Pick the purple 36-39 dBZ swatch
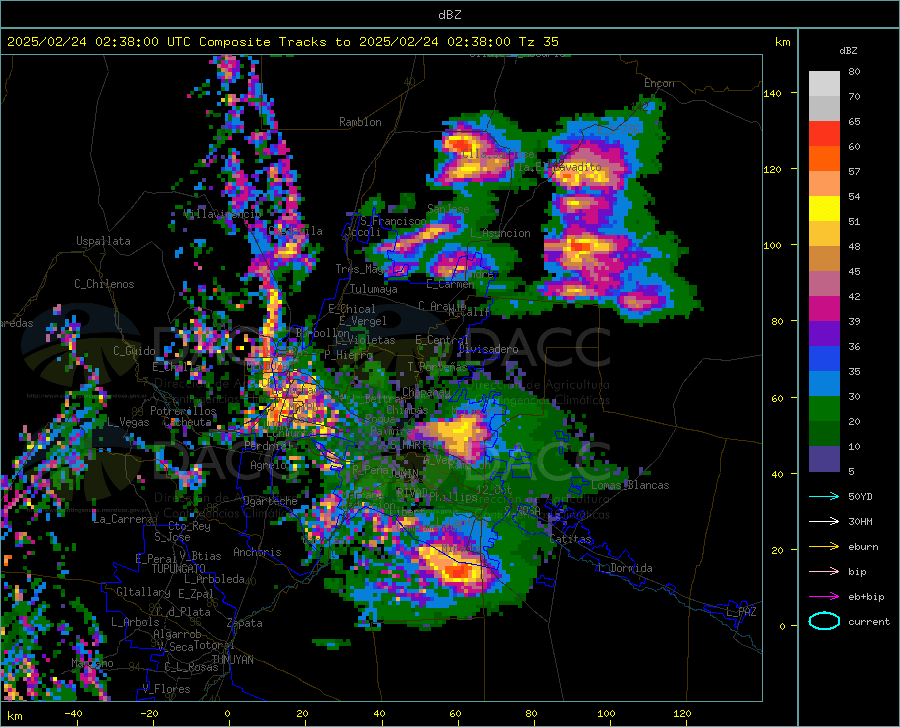The width and height of the screenshot is (900, 727). 824,334
